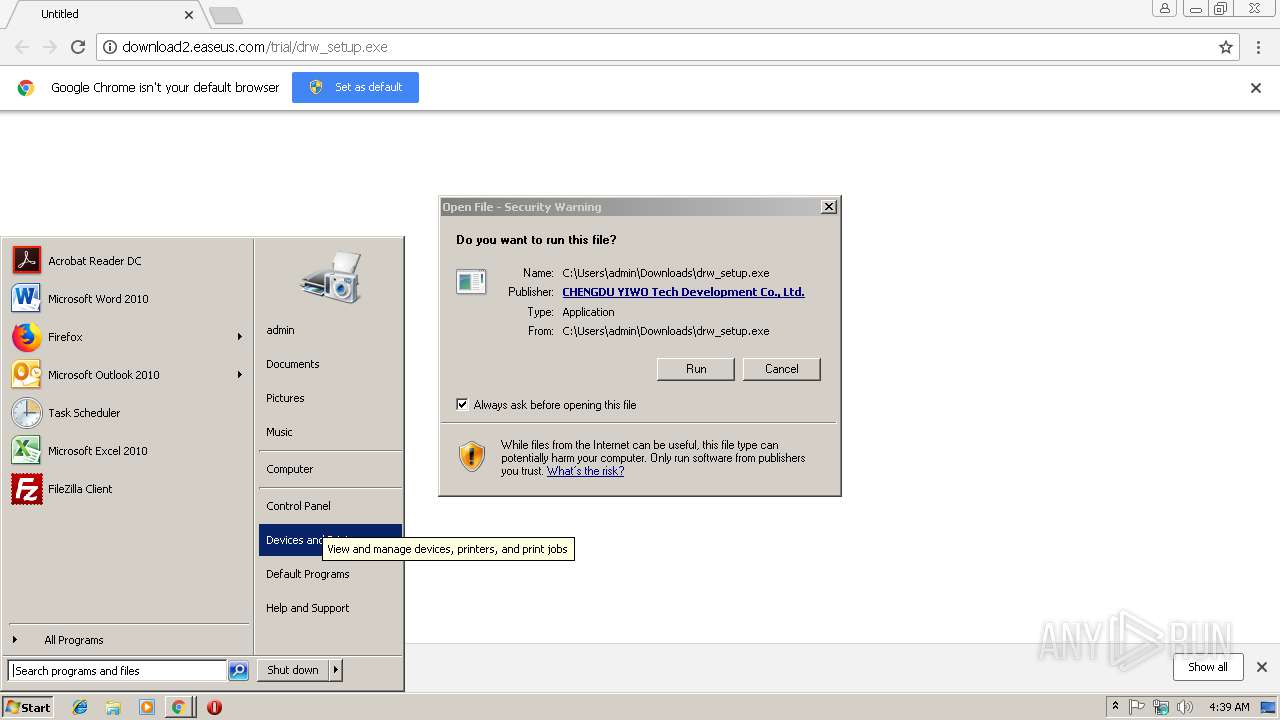
Task: Click the Run button in security warning
Action: [696, 369]
